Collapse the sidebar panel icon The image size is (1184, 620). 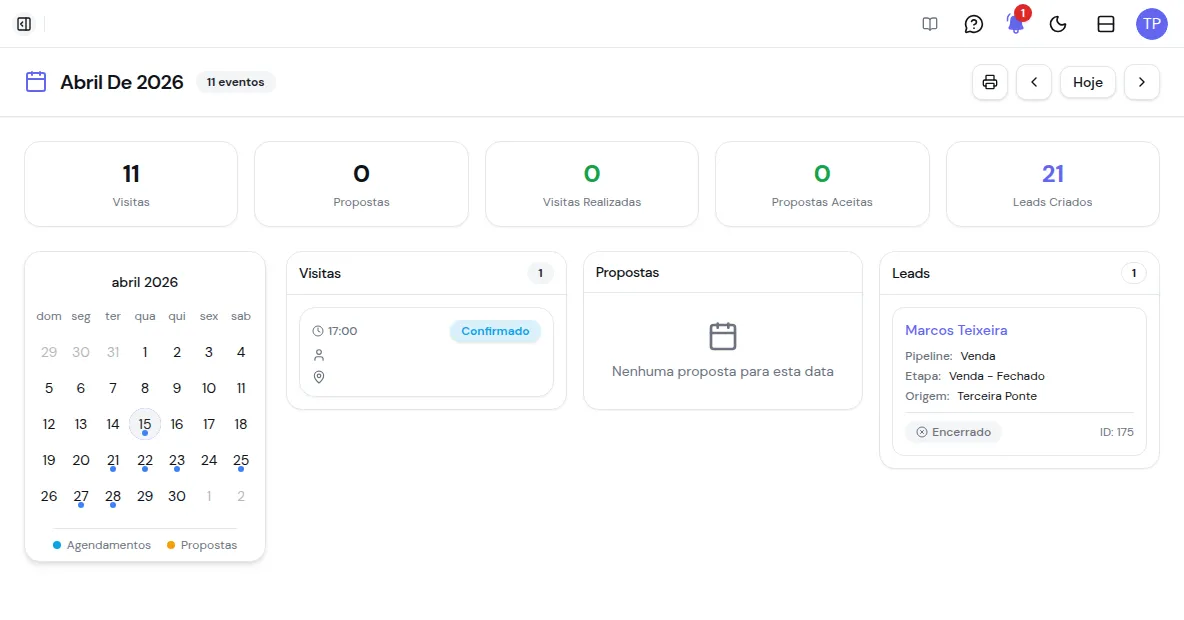24,24
